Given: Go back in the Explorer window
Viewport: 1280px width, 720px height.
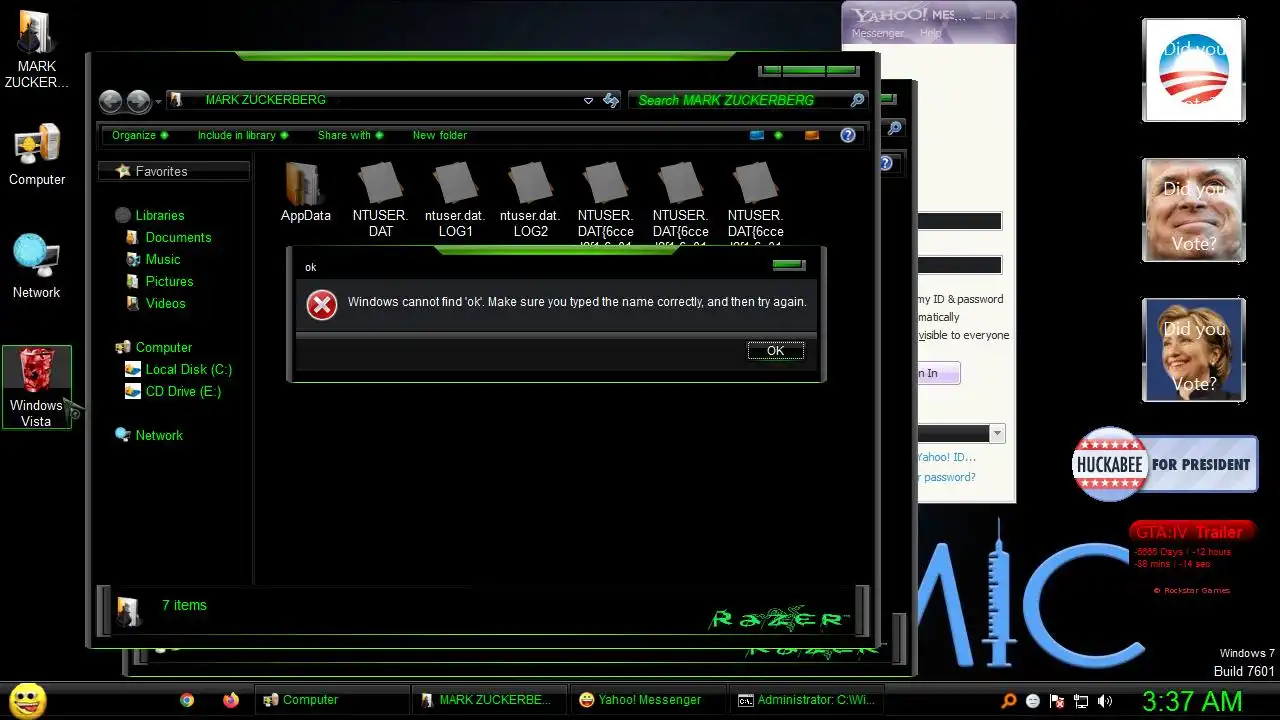Looking at the screenshot, I should click(x=111, y=101).
